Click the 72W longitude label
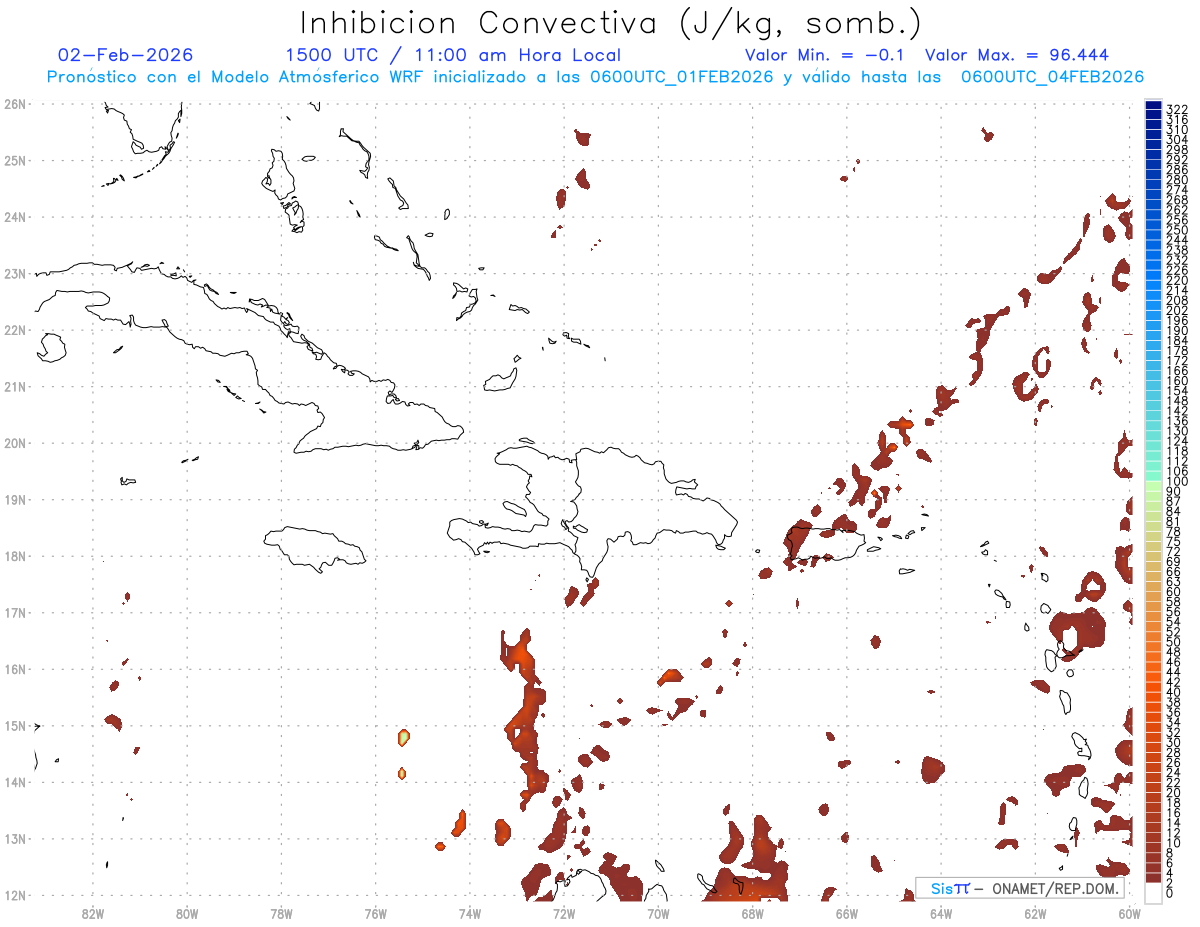Viewport: 1200px width, 927px height. click(564, 912)
